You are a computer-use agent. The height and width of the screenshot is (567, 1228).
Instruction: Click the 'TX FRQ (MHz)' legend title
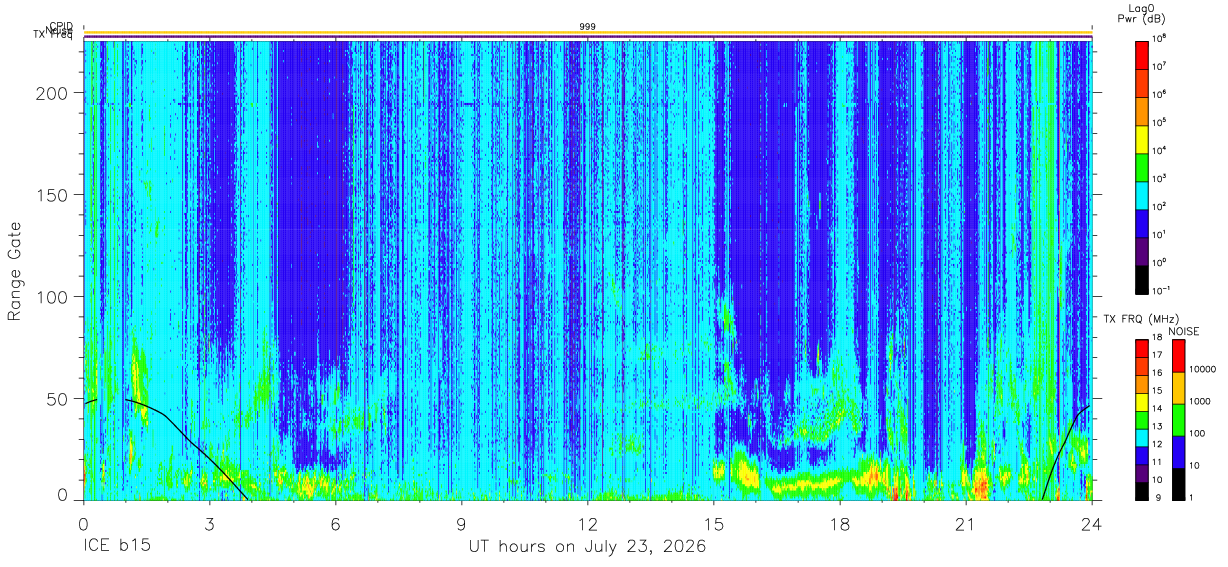pyautogui.click(x=1143, y=318)
